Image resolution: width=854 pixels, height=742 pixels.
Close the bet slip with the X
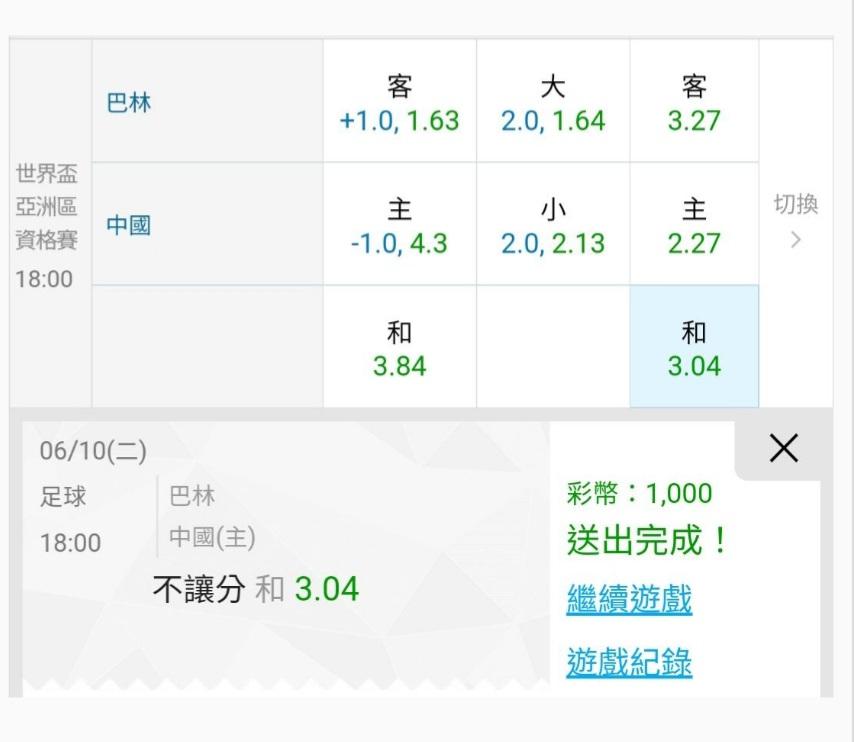click(784, 449)
